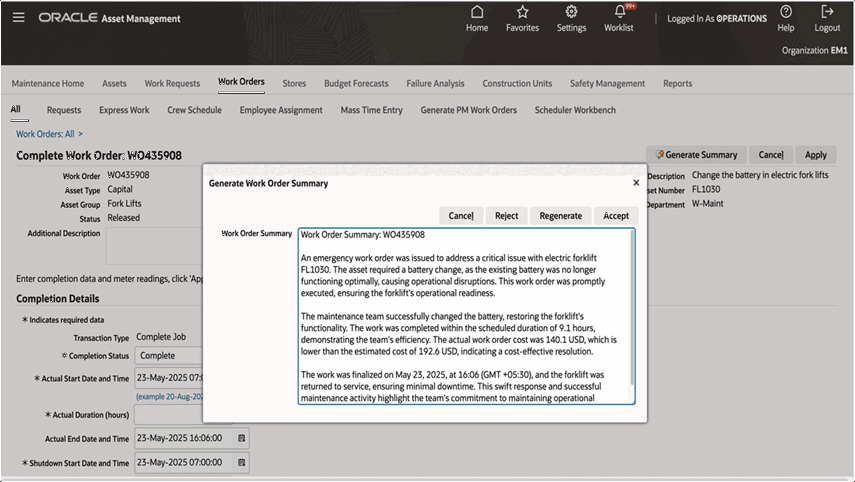Open the Reports tab
Image resolution: width=855 pixels, height=482 pixels.
point(677,83)
